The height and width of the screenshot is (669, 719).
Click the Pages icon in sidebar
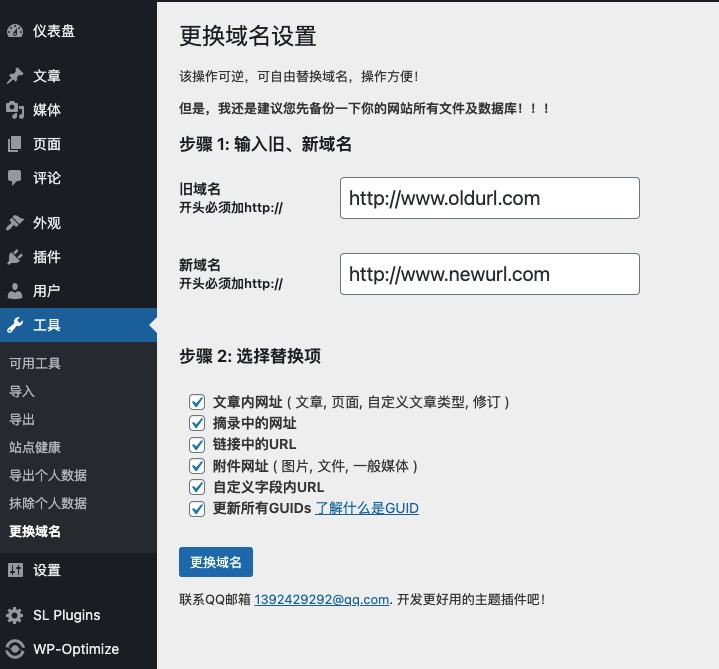(15, 144)
